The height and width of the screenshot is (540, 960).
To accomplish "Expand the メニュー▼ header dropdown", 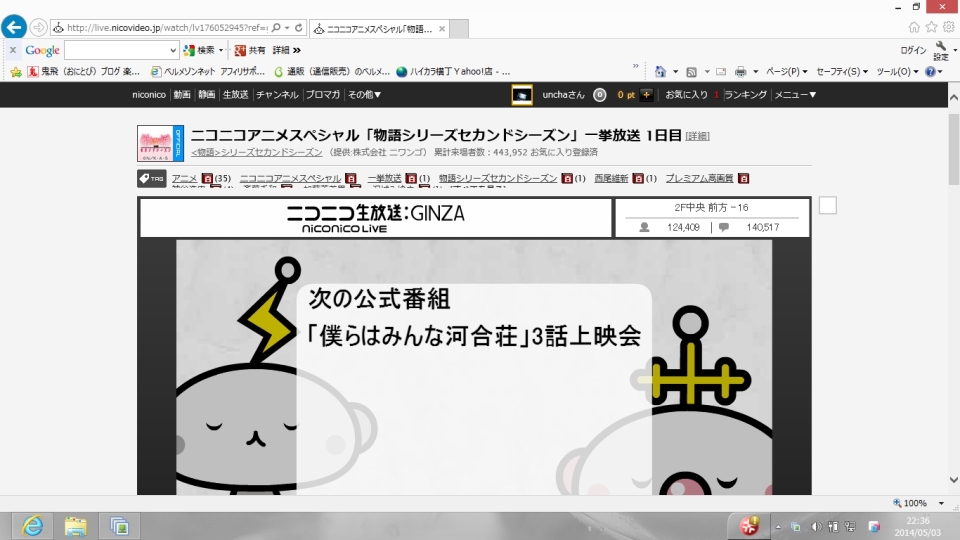I will tap(795, 95).
